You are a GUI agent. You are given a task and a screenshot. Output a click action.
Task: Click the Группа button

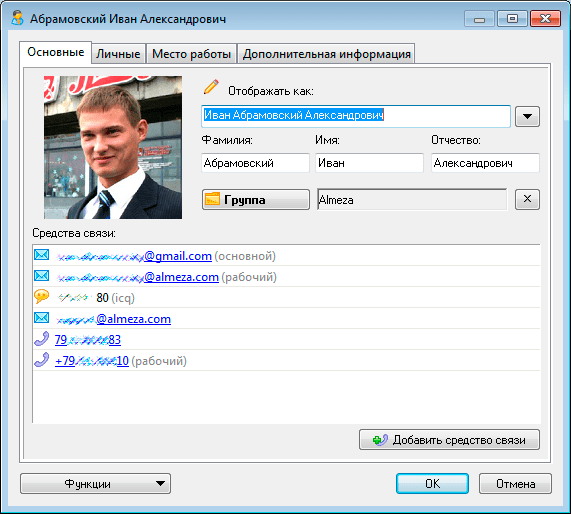coord(256,200)
